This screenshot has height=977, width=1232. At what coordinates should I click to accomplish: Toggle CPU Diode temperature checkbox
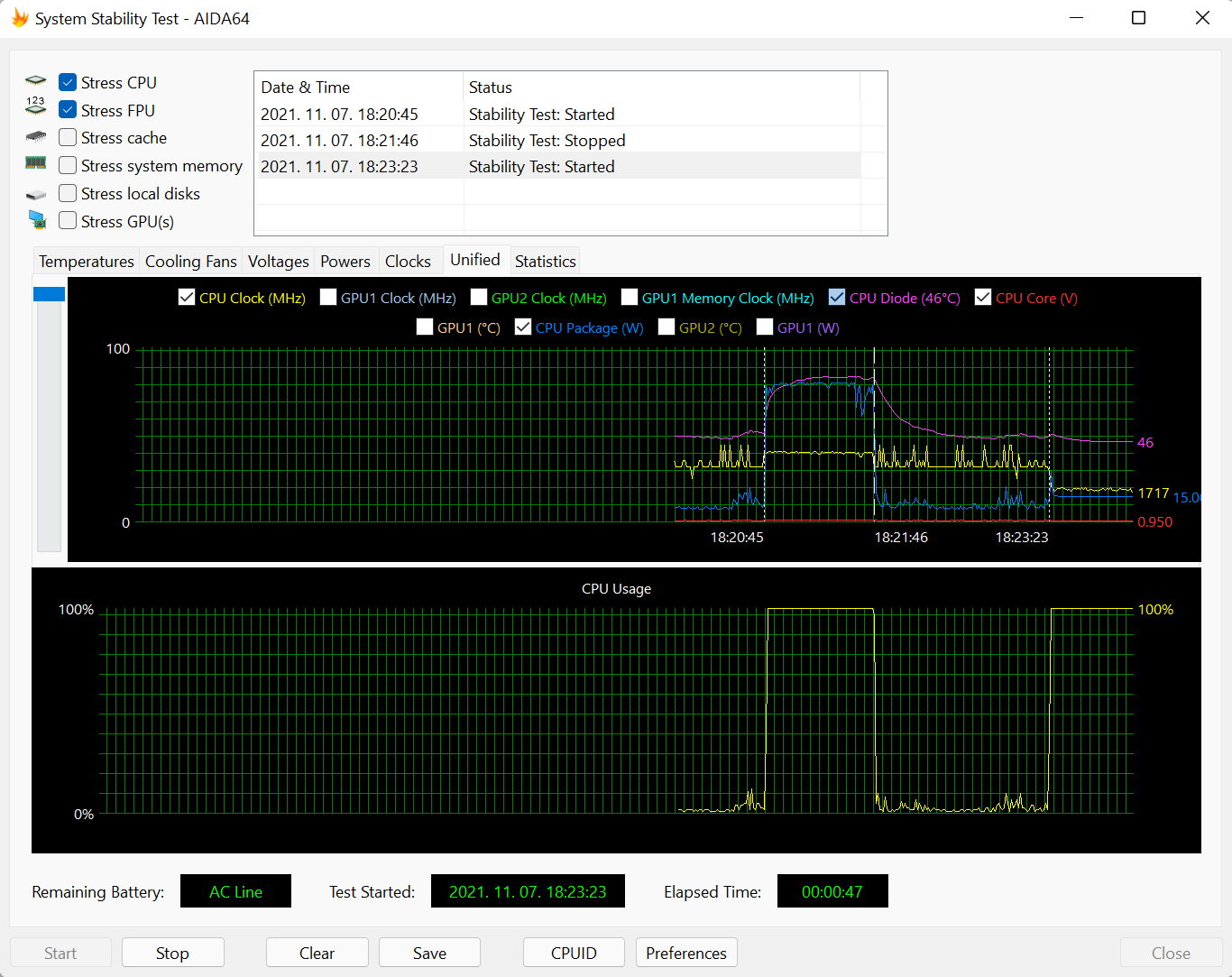coord(837,297)
